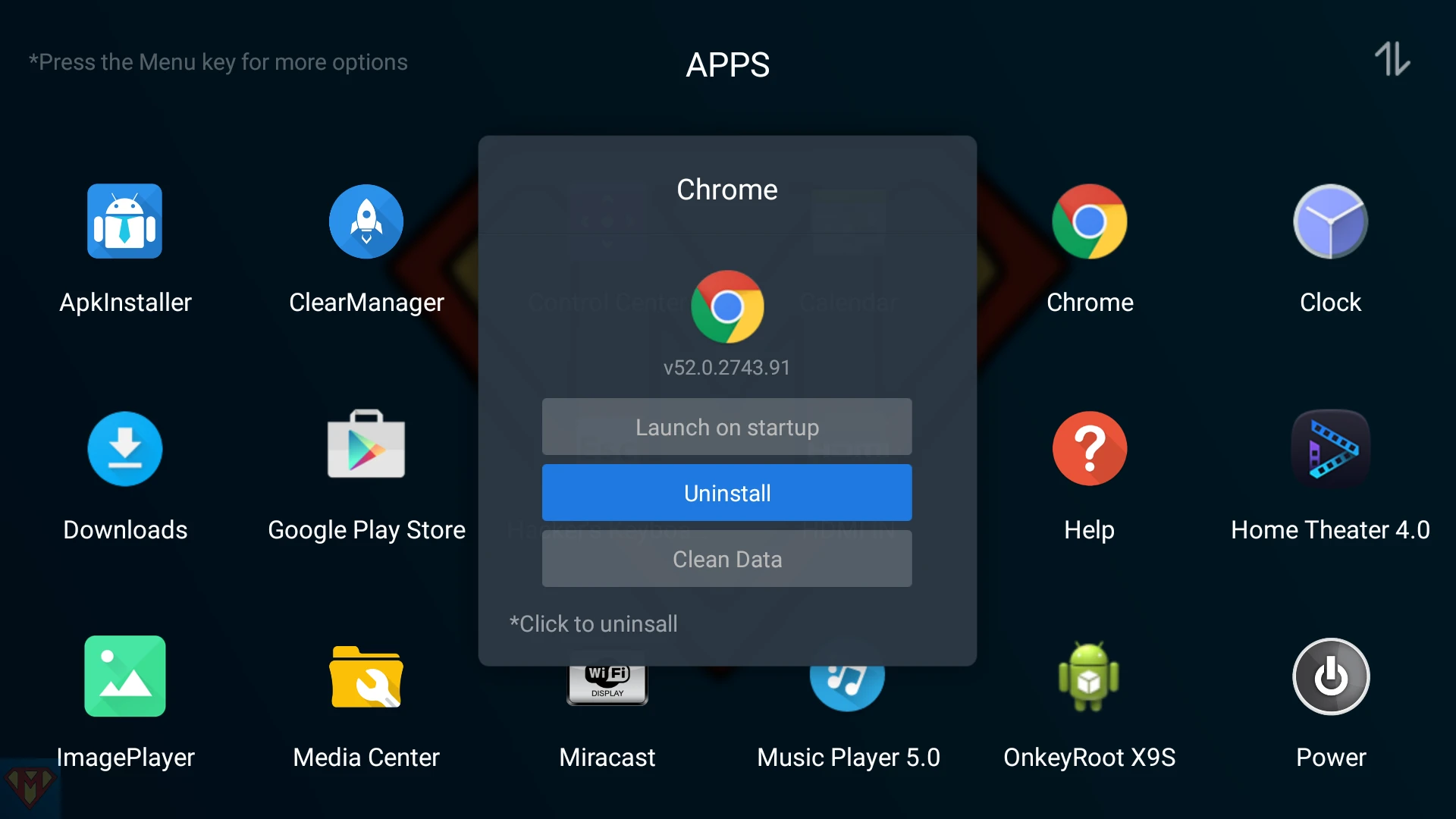Click the 'Press the Menu key' hint text

[x=218, y=62]
